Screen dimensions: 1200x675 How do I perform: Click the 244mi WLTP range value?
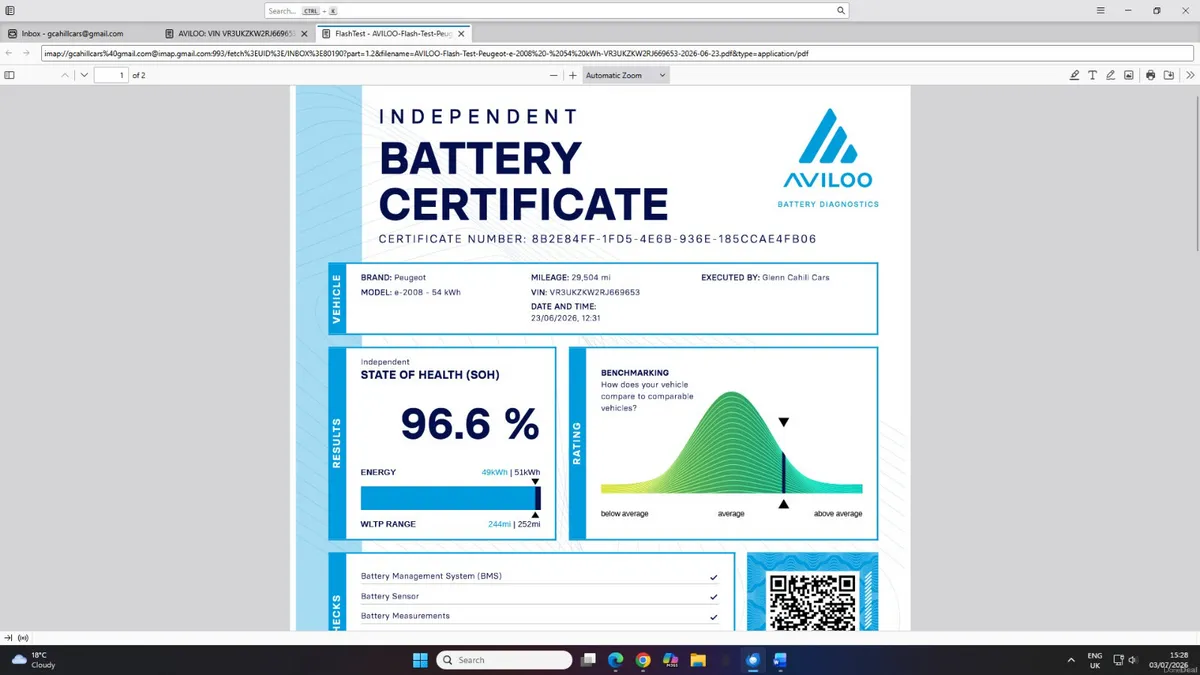(499, 524)
